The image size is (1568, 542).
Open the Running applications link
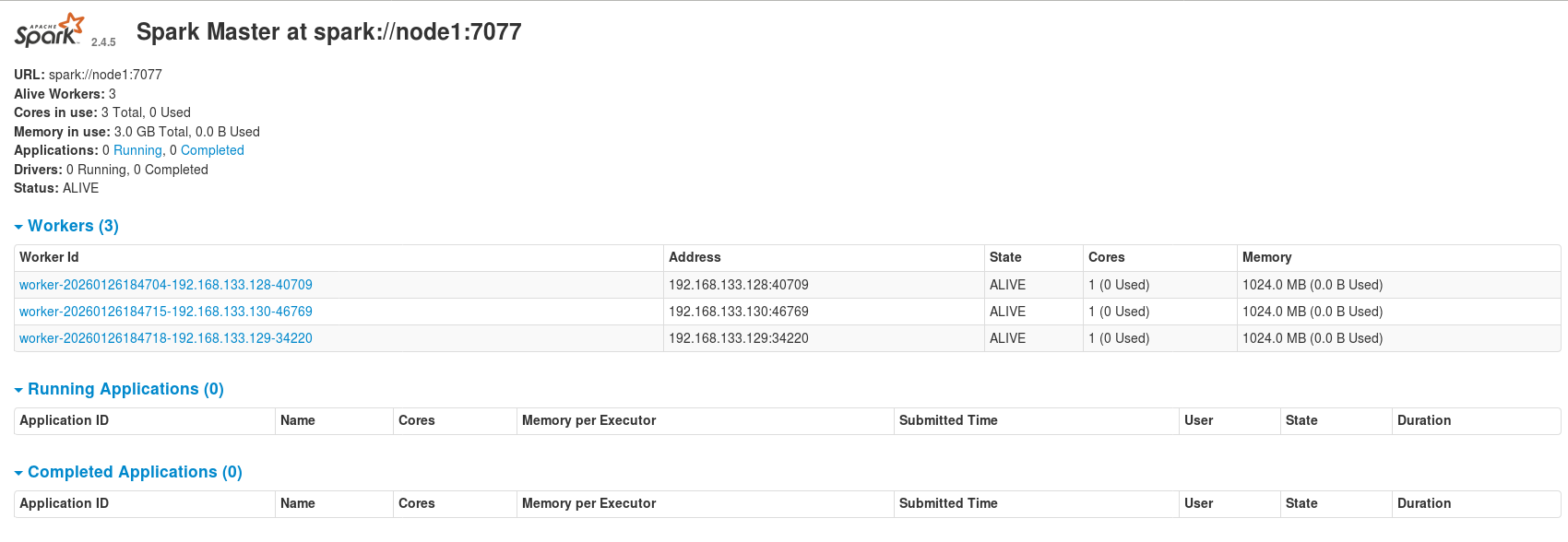[137, 150]
